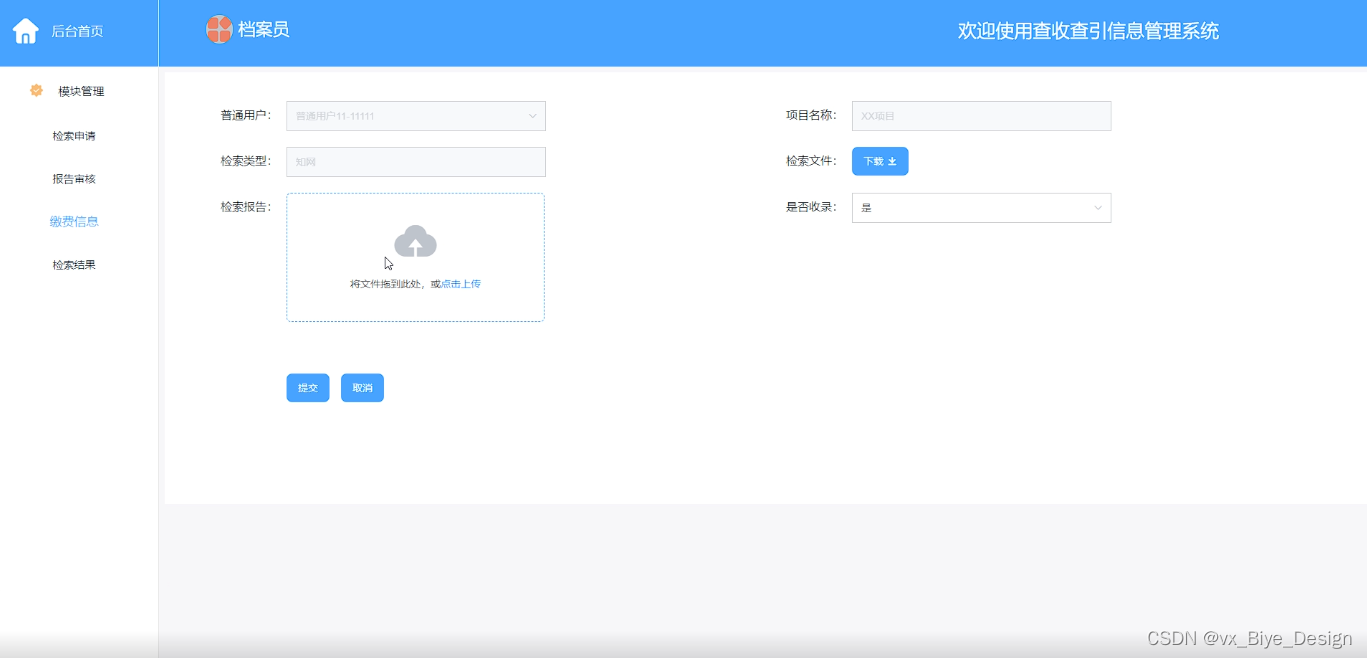Select the 缴费信息 menu item
The width and height of the screenshot is (1367, 658).
click(x=74, y=222)
